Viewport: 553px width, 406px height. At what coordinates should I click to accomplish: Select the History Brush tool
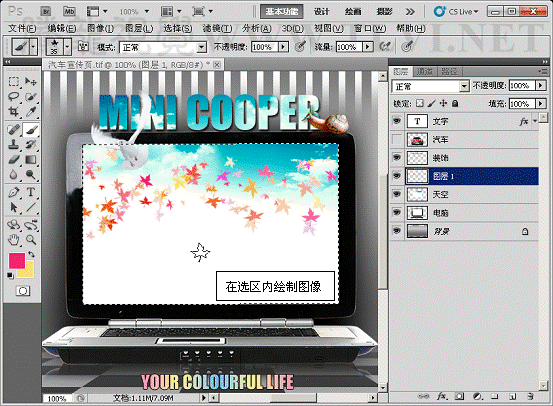pyautogui.click(x=31, y=144)
